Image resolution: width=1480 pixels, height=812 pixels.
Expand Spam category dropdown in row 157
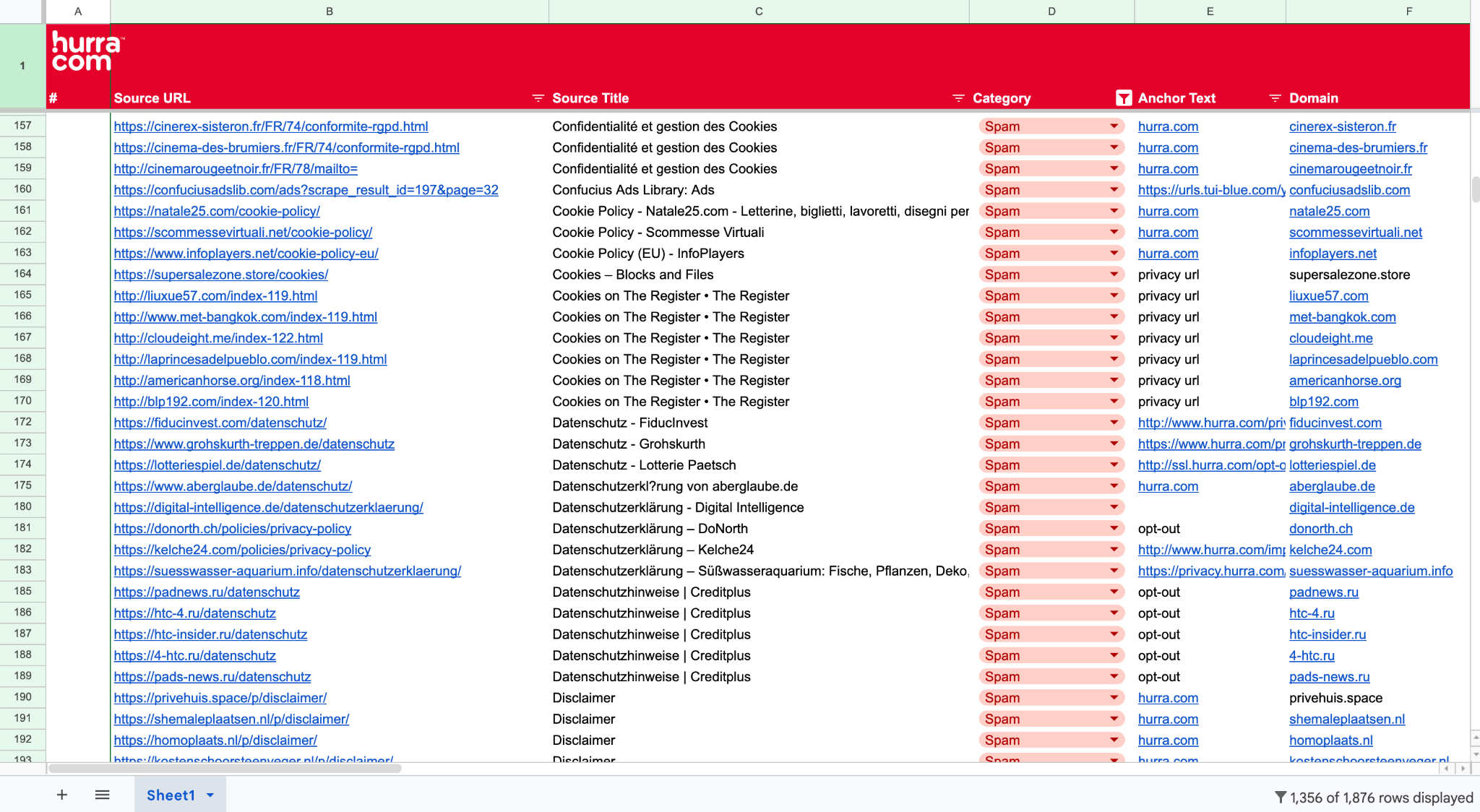click(1114, 126)
